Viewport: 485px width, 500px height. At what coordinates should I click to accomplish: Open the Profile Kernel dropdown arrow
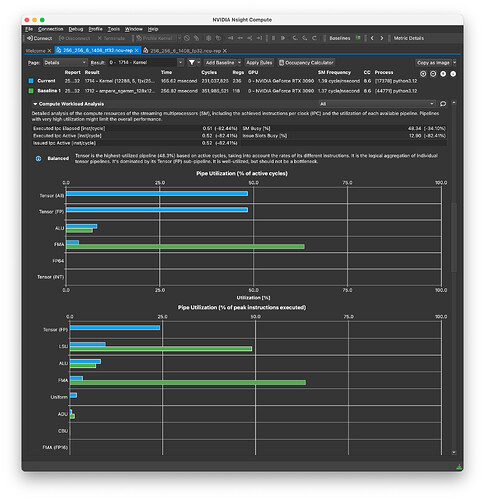click(179, 38)
